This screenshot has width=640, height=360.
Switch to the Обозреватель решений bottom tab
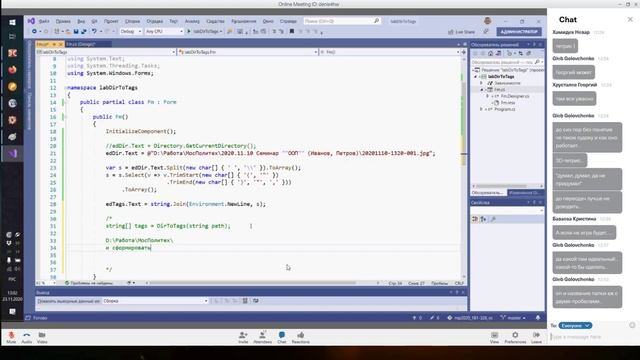coord(488,193)
